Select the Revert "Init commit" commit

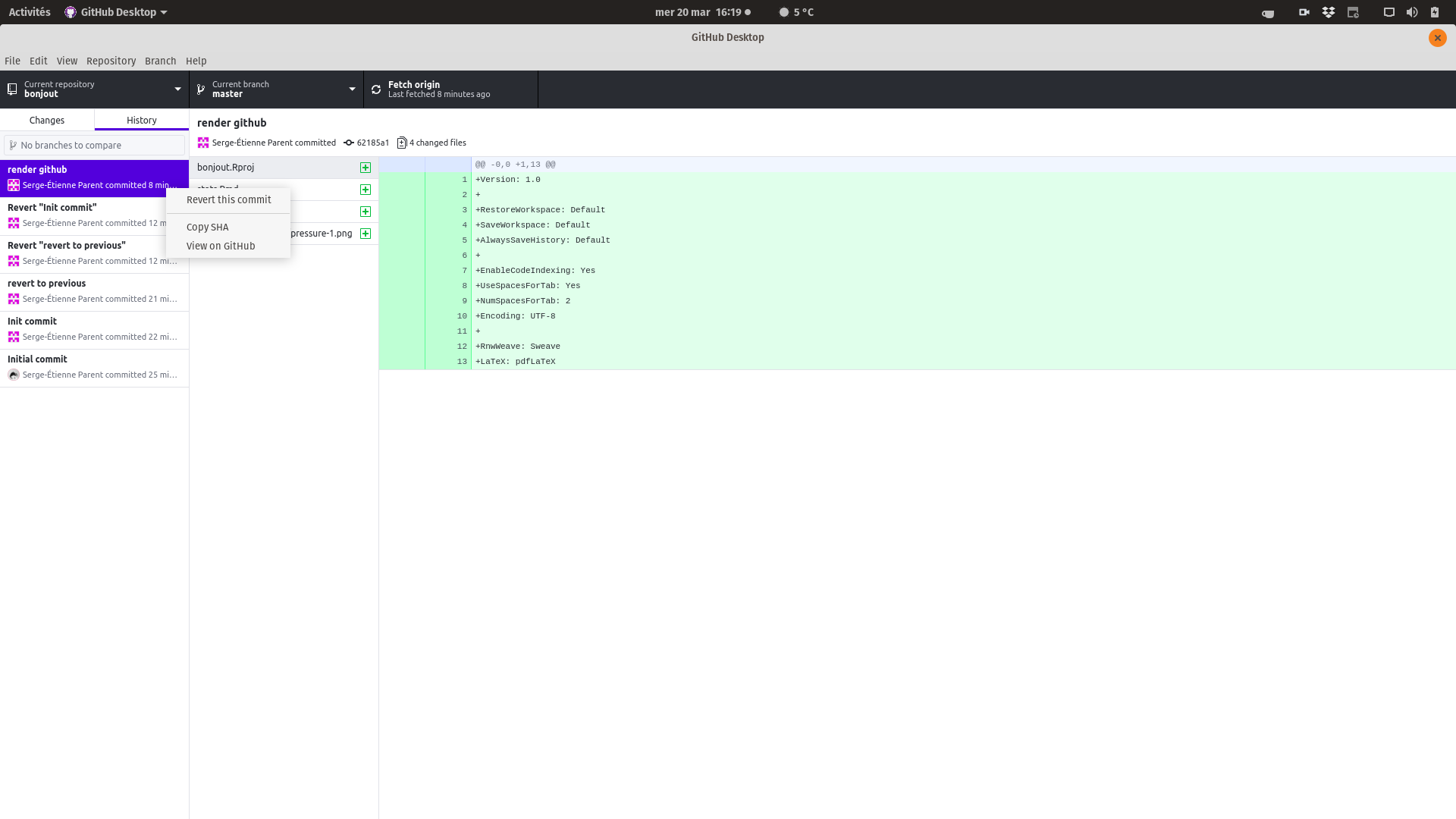click(x=83, y=216)
